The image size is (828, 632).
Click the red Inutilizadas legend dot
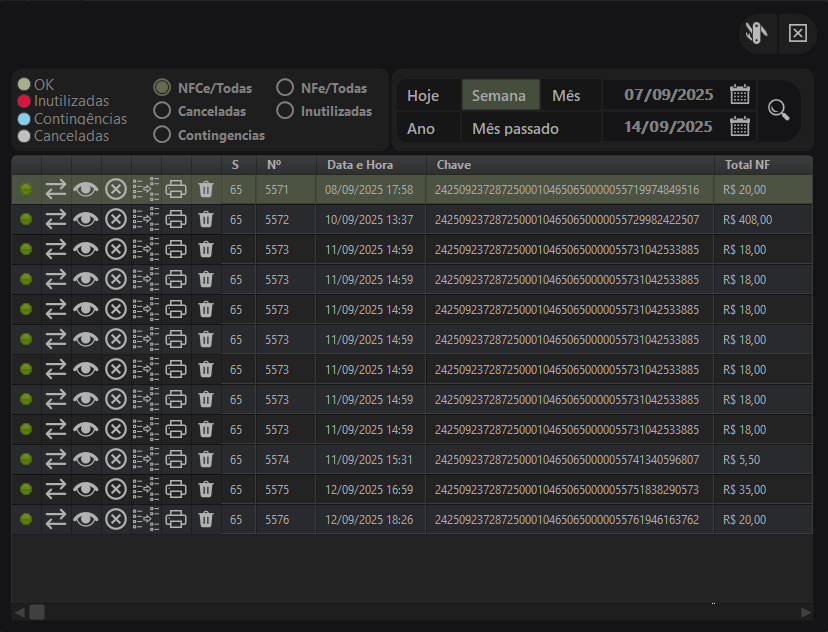tap(24, 101)
